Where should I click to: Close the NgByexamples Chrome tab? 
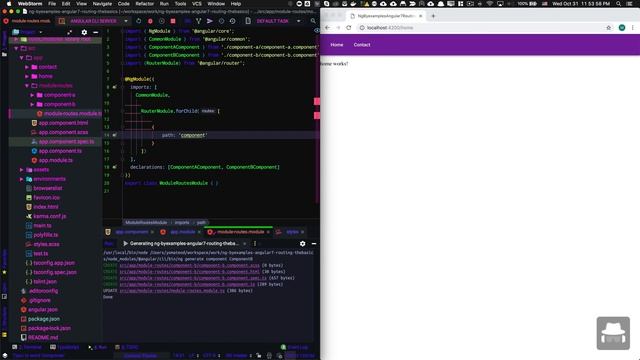click(420, 16)
